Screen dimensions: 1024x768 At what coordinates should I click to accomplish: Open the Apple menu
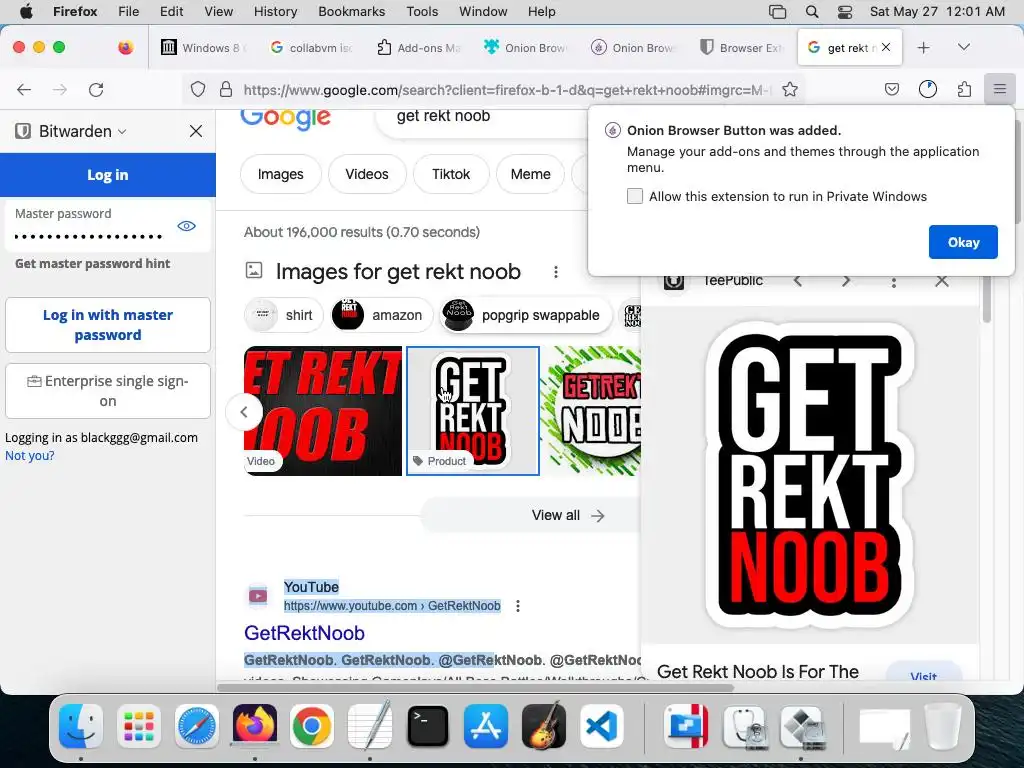tap(26, 12)
